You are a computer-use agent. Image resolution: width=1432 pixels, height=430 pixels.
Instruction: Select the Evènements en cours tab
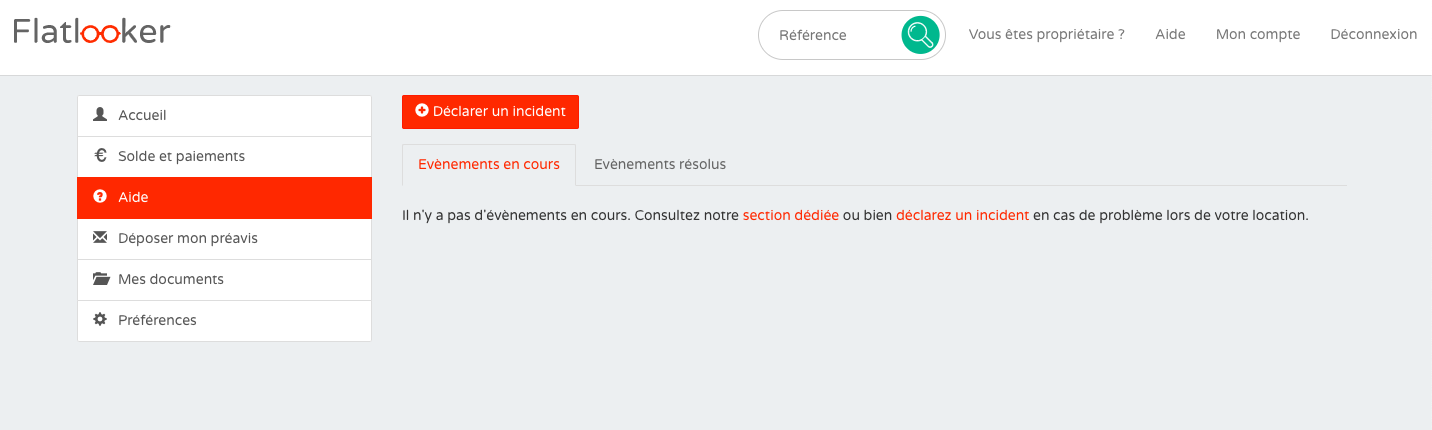489,164
